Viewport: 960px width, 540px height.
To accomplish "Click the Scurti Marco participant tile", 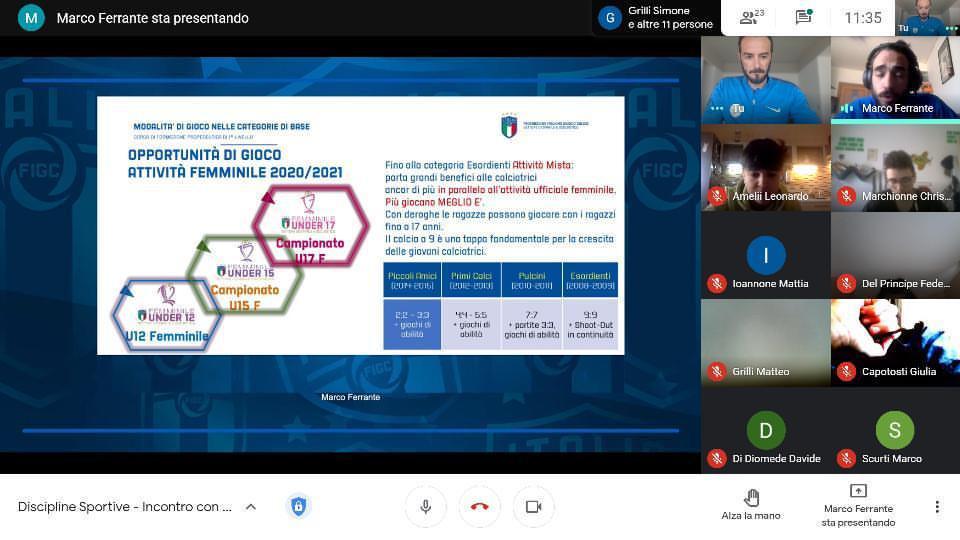I will [894, 431].
